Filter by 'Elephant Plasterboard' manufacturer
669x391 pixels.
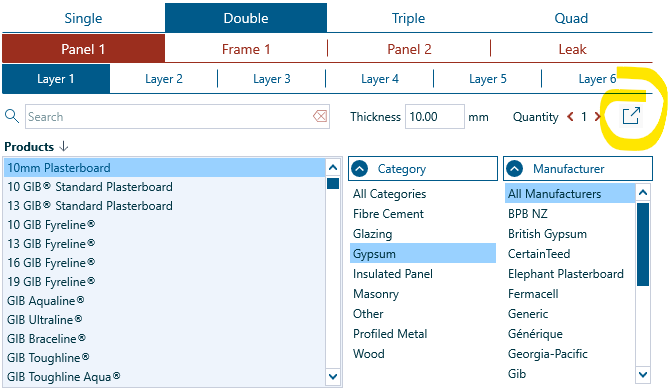click(x=570, y=274)
